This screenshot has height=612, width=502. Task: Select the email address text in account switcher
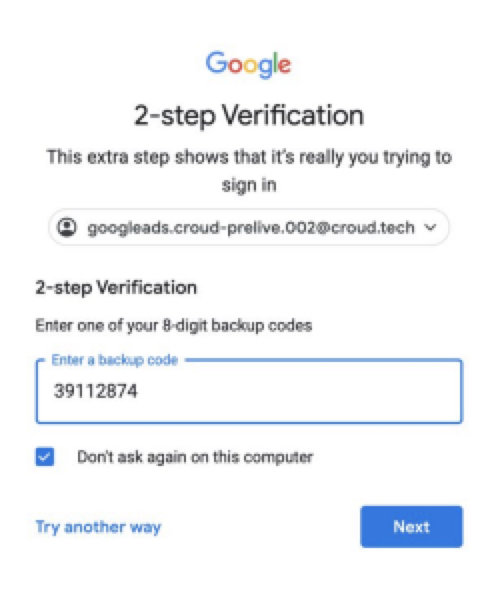click(x=251, y=228)
